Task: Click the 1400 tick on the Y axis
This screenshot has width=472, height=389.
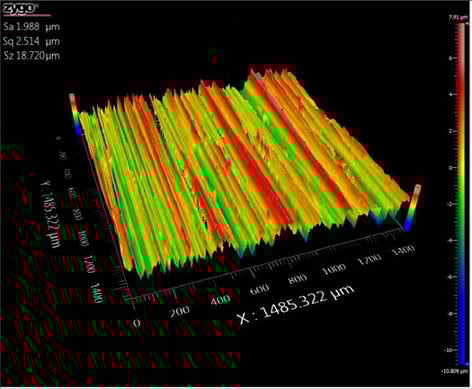Action: coord(97,293)
